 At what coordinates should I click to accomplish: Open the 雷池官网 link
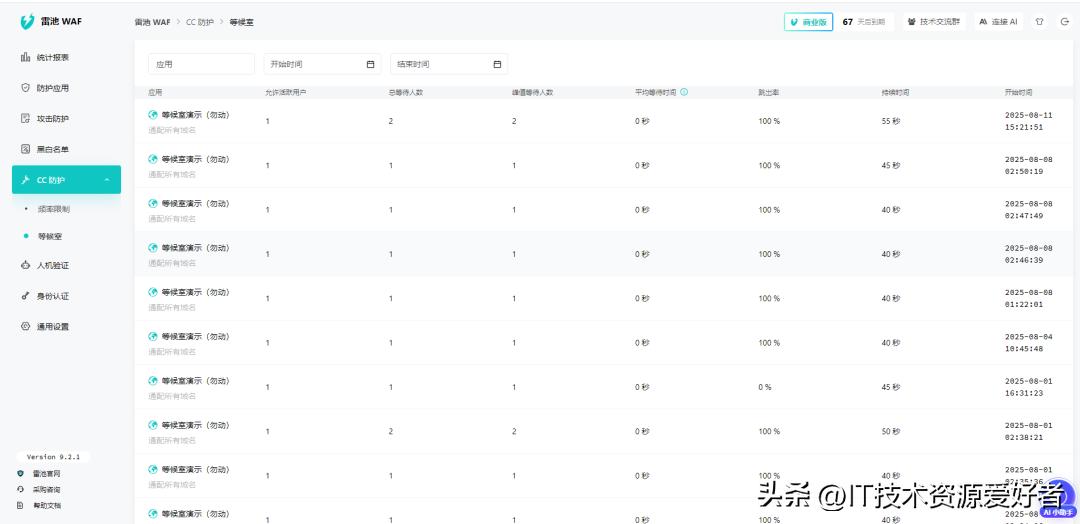[46, 473]
